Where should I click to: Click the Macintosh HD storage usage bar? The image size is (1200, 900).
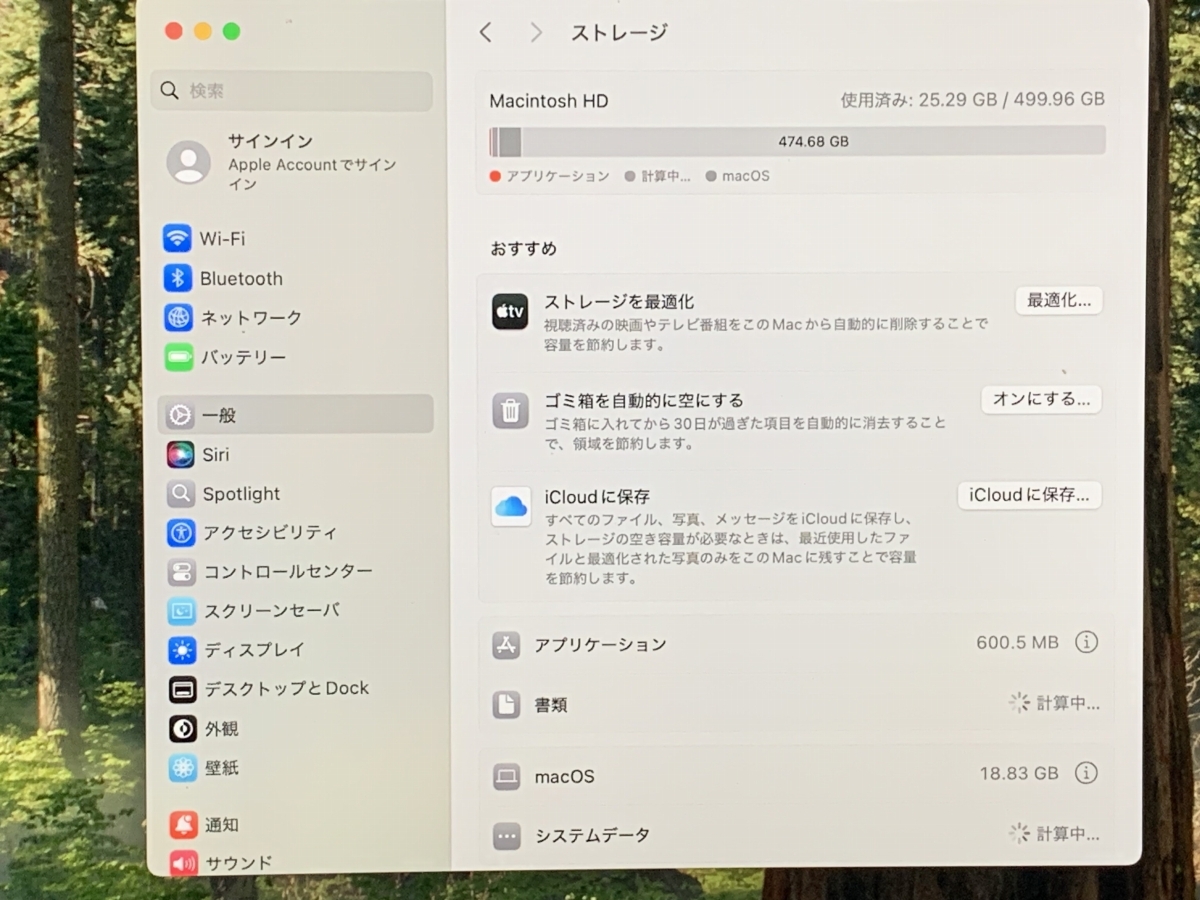(795, 141)
